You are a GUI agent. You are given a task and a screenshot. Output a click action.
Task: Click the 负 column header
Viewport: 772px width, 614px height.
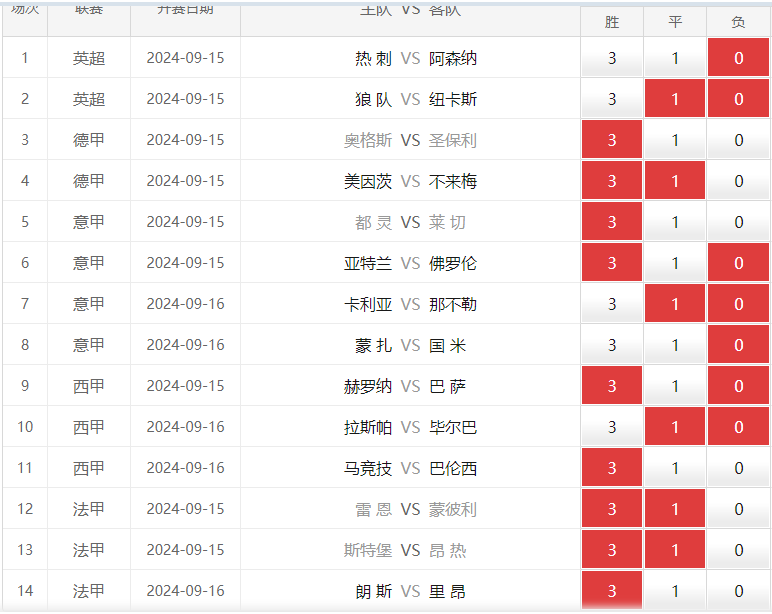pyautogui.click(x=738, y=22)
